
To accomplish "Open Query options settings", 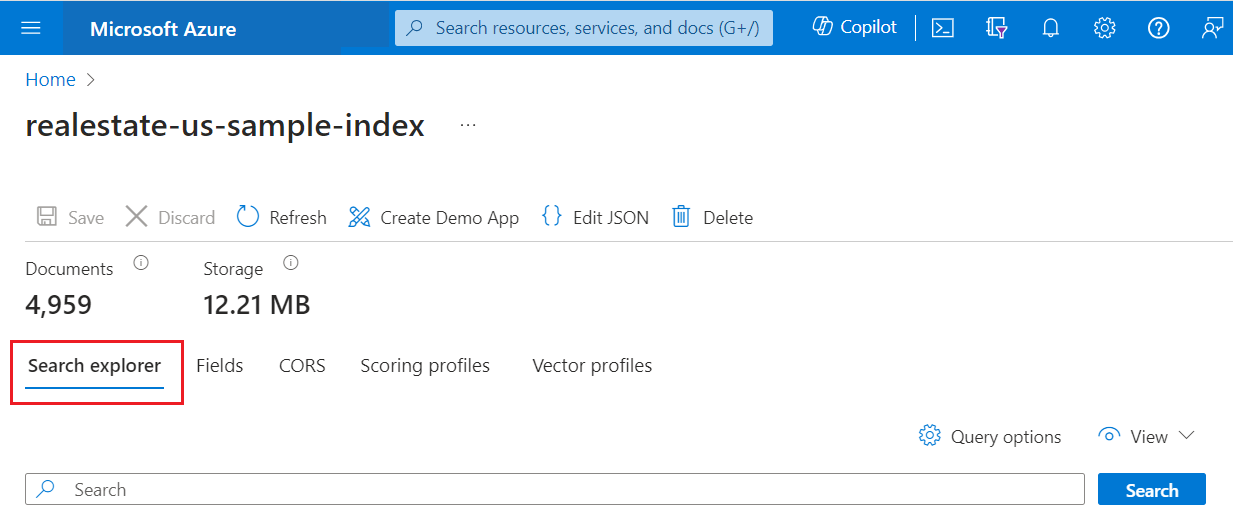I will point(990,437).
